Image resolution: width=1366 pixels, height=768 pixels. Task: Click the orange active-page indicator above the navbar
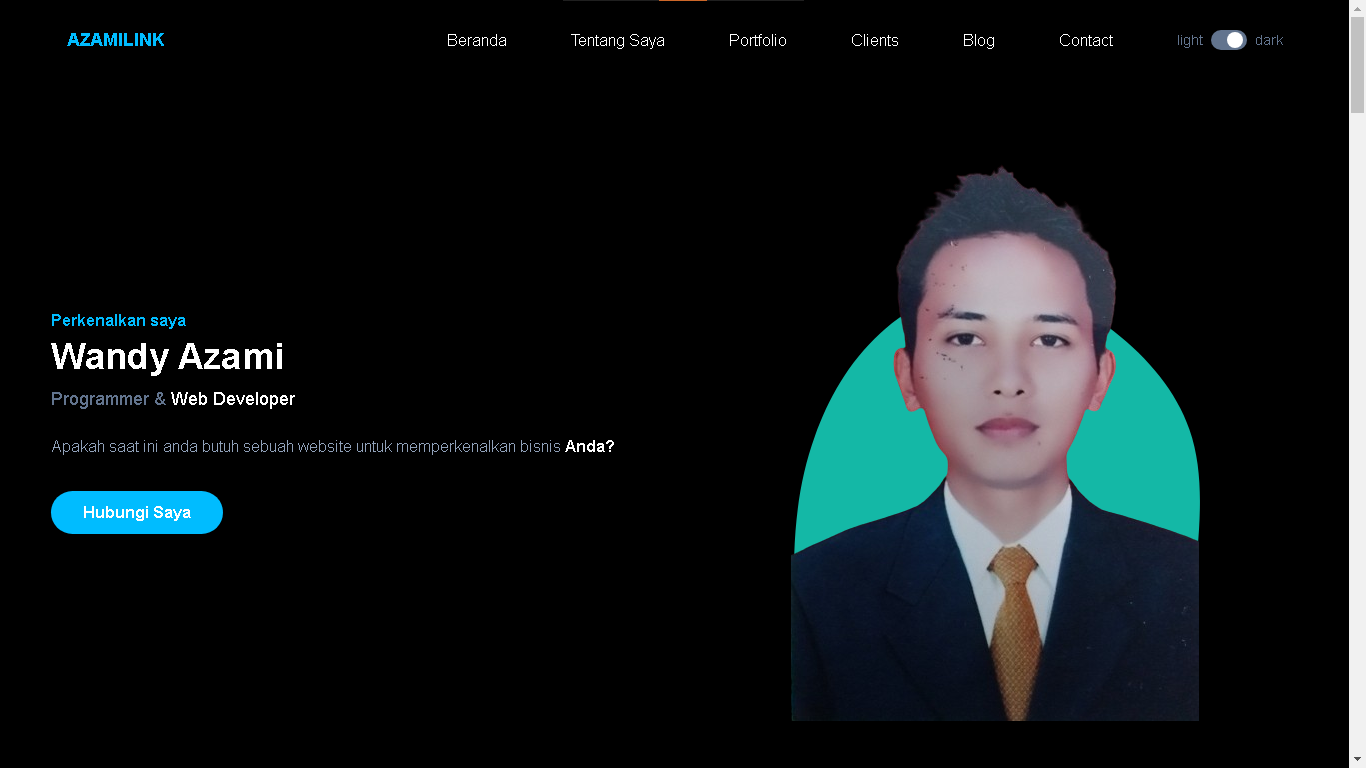click(x=682, y=2)
